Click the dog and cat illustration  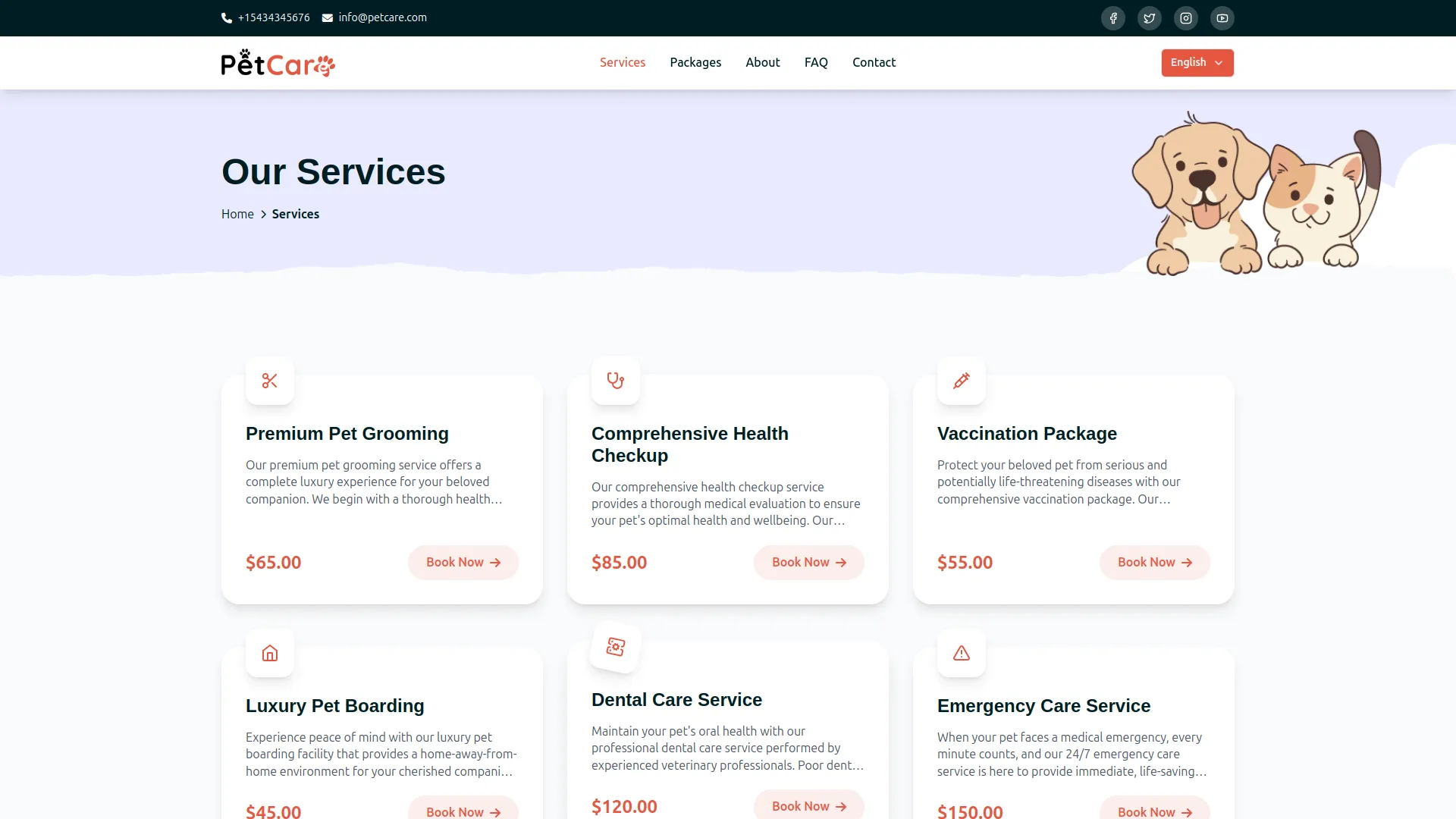pyautogui.click(x=1256, y=193)
